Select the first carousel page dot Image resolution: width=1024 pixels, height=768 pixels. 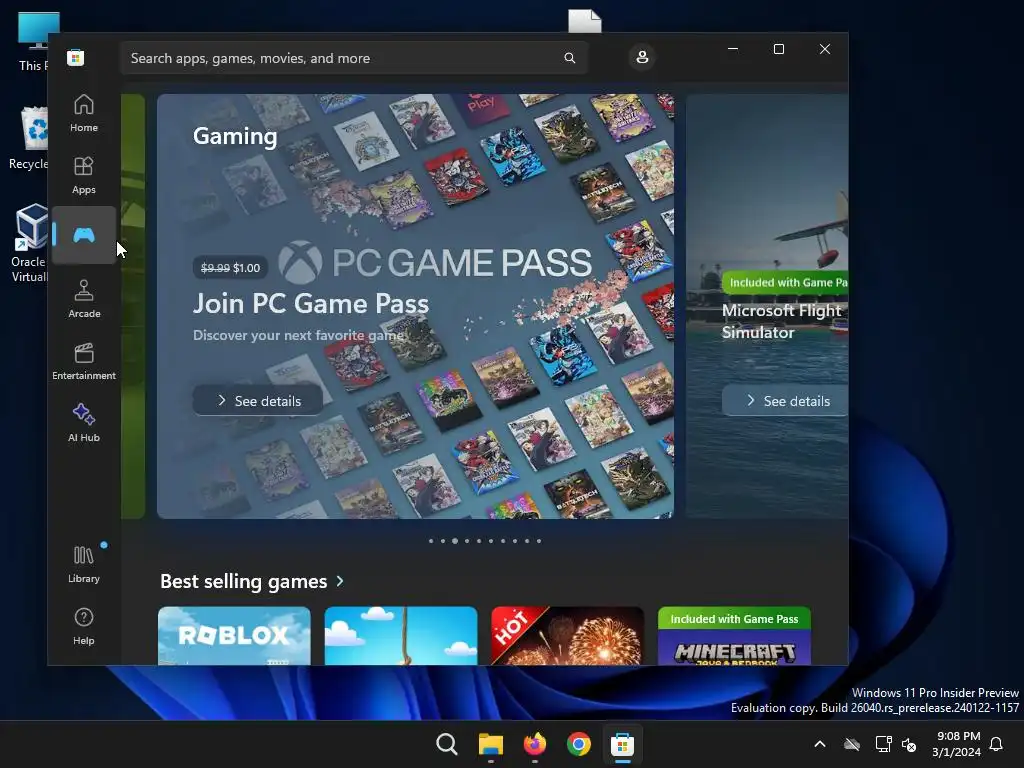tap(430, 541)
